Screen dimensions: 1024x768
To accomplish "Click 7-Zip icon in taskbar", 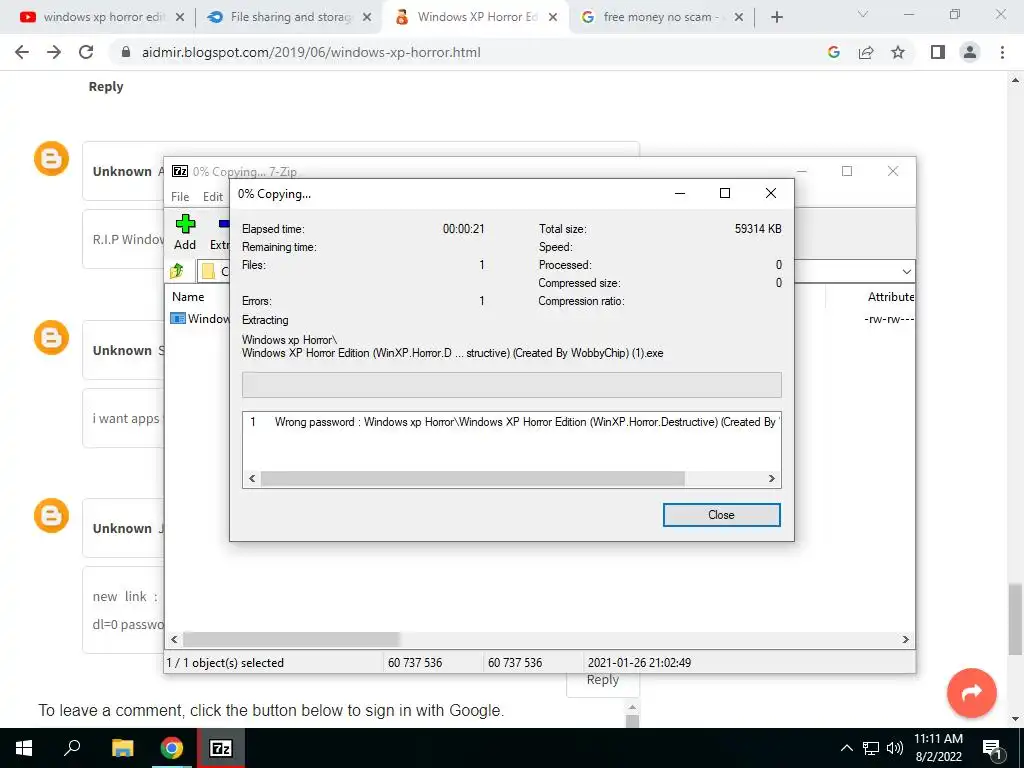I will tap(221, 748).
